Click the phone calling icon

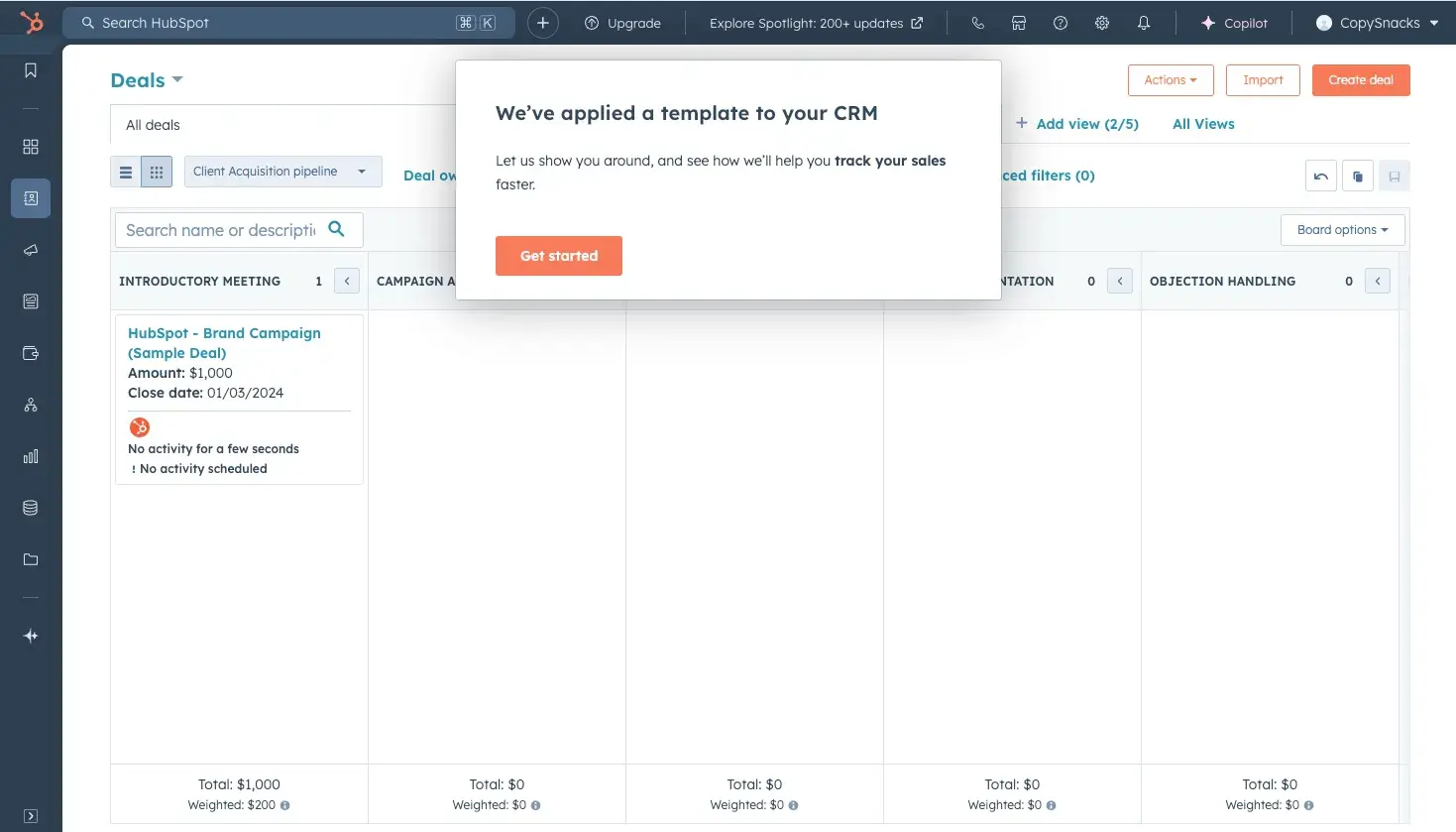(977, 23)
